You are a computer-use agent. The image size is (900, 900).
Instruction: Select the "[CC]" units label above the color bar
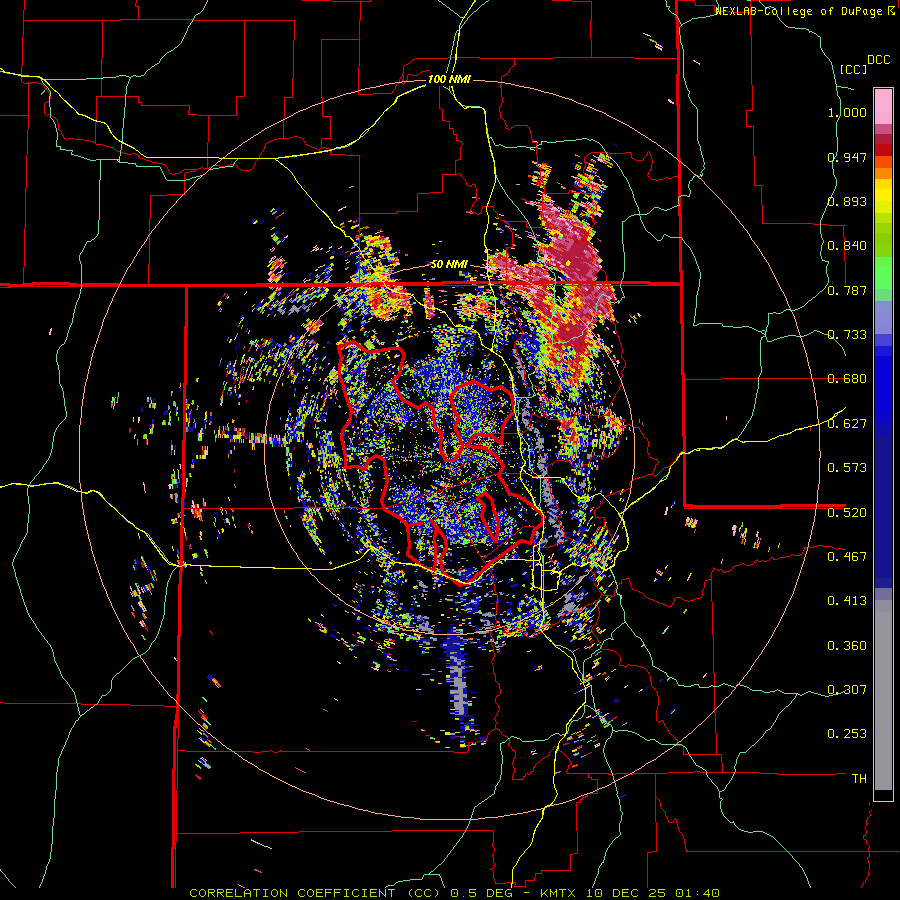(853, 69)
